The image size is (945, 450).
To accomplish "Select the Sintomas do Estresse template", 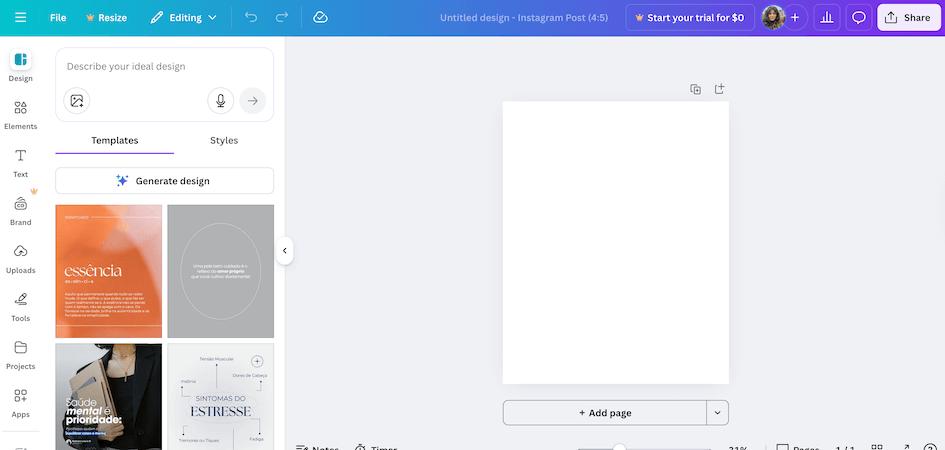I will pos(221,397).
